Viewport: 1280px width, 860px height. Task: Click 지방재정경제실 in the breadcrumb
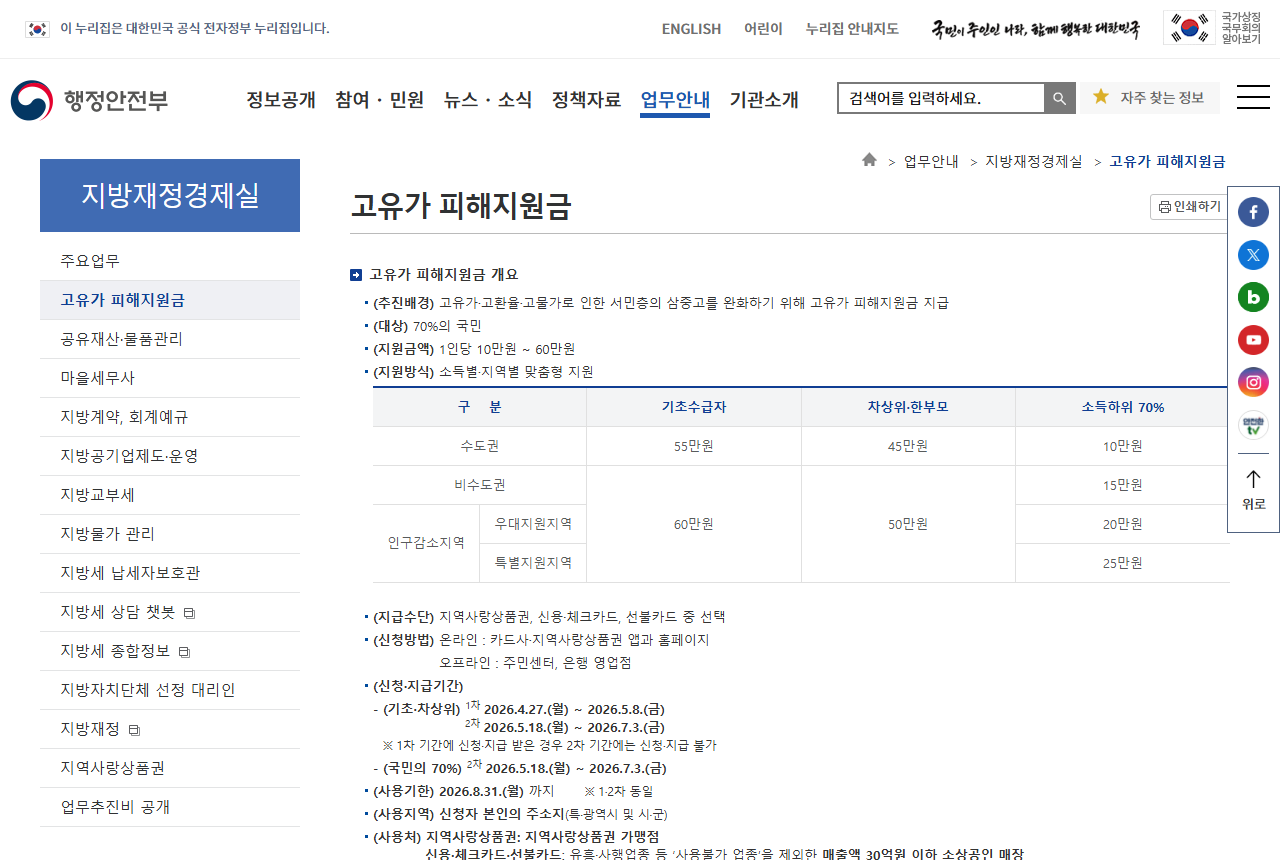pyautogui.click(x=1033, y=161)
